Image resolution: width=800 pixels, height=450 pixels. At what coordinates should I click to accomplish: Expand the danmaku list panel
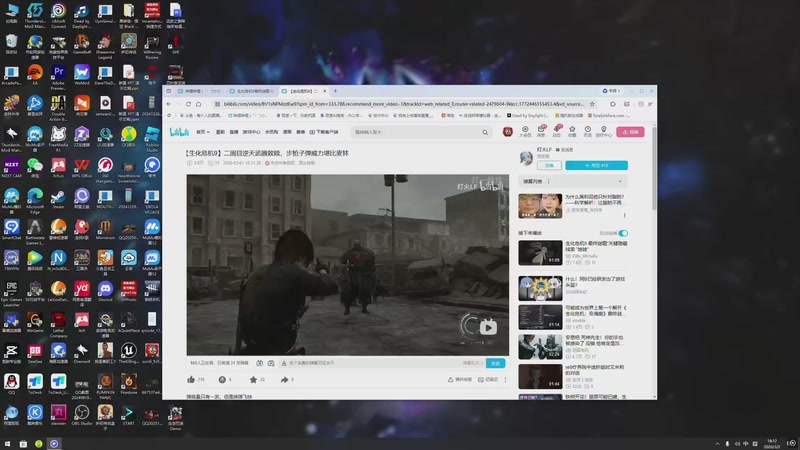point(620,181)
